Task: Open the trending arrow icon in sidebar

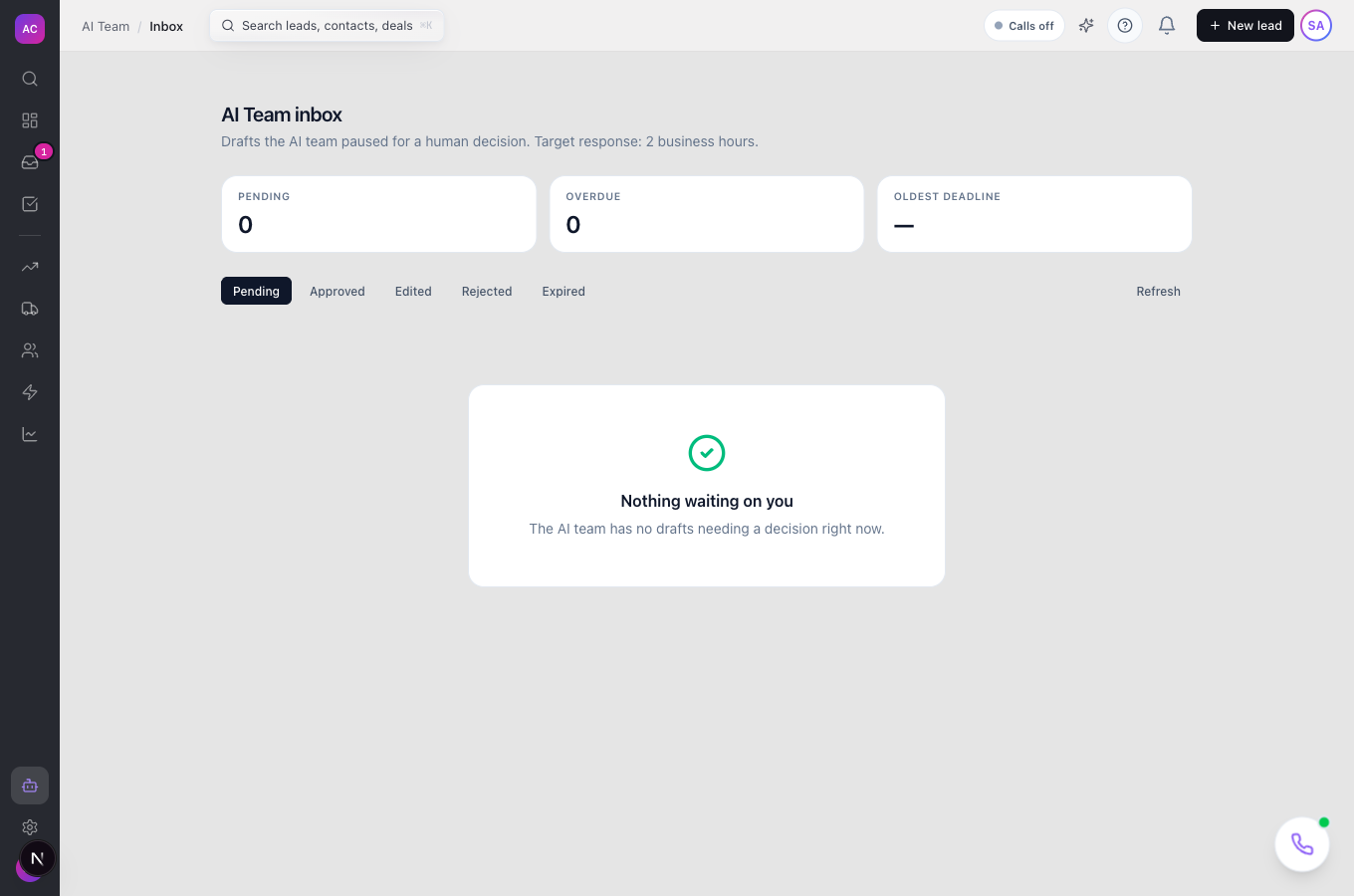Action: [30, 267]
